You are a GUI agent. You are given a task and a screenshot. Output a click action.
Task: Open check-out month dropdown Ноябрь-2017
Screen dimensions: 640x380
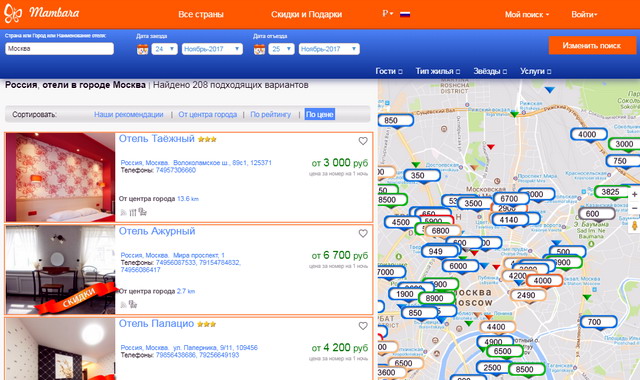329,49
